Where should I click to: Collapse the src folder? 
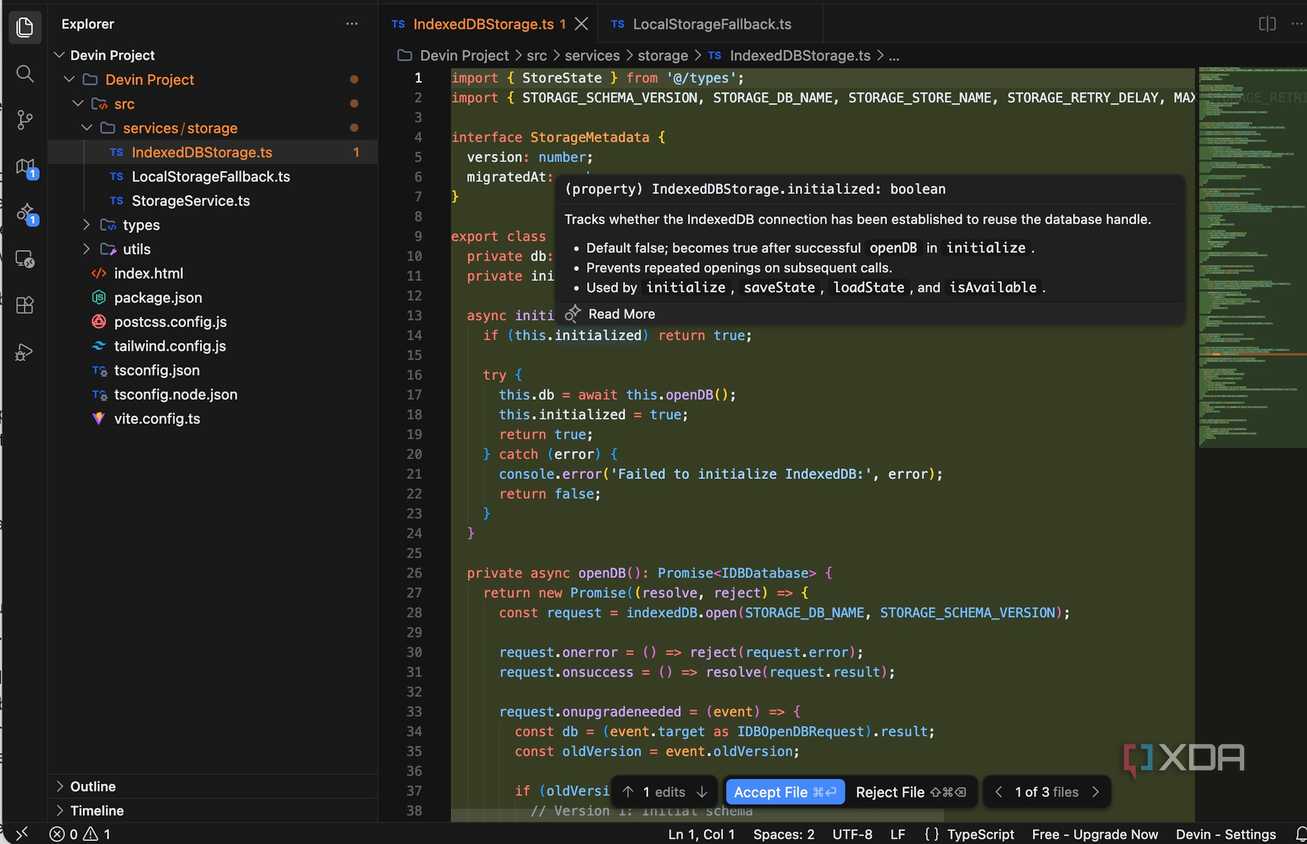point(78,104)
